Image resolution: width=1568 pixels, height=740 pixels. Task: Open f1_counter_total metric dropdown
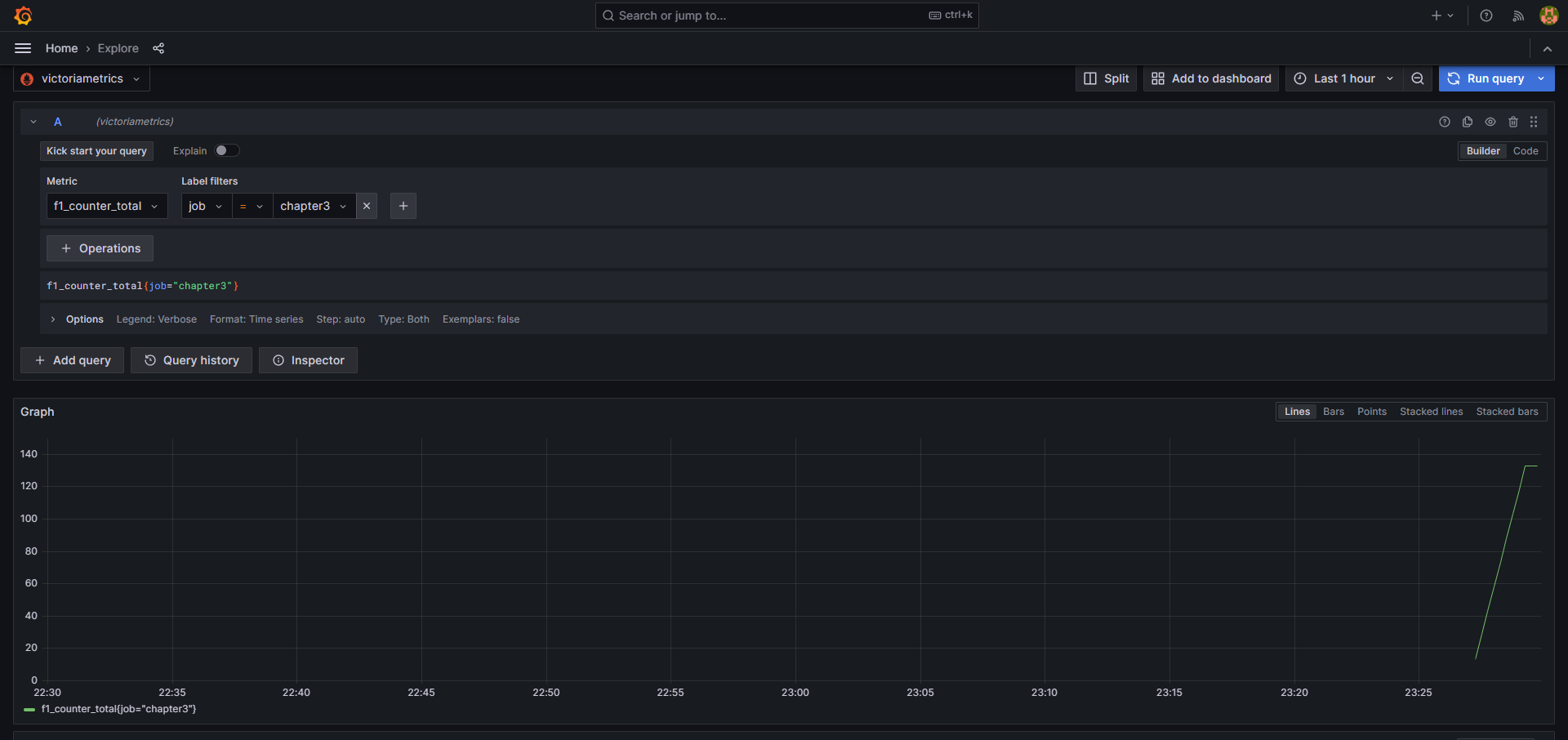(x=107, y=206)
